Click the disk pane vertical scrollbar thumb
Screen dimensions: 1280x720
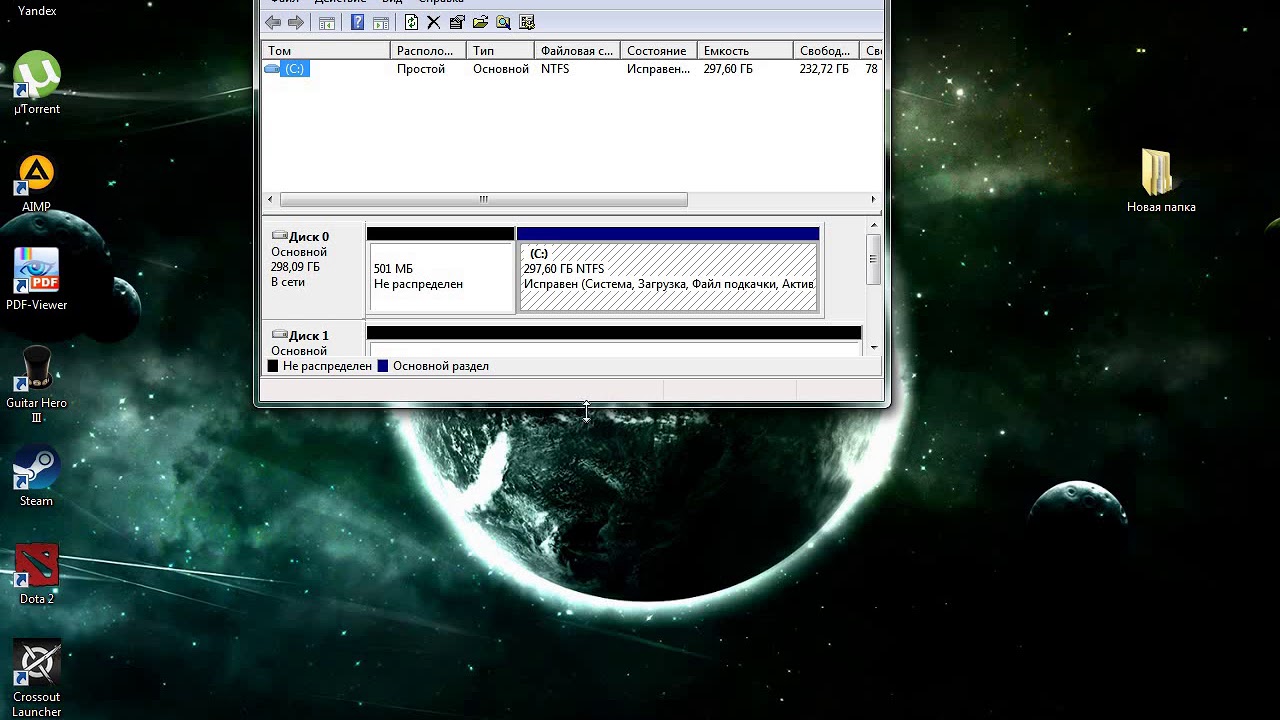point(874,259)
